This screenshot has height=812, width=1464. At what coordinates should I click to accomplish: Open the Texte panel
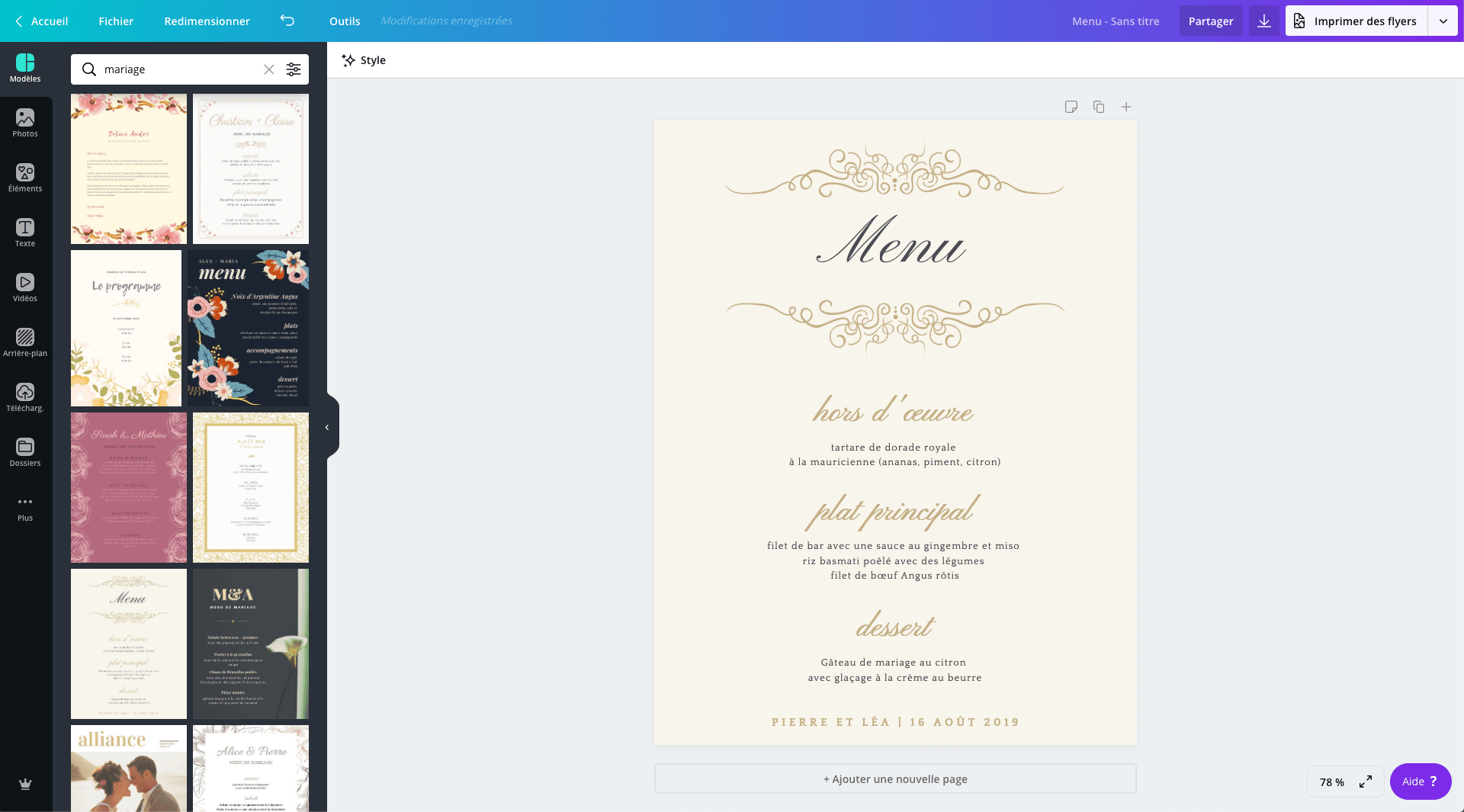point(25,233)
